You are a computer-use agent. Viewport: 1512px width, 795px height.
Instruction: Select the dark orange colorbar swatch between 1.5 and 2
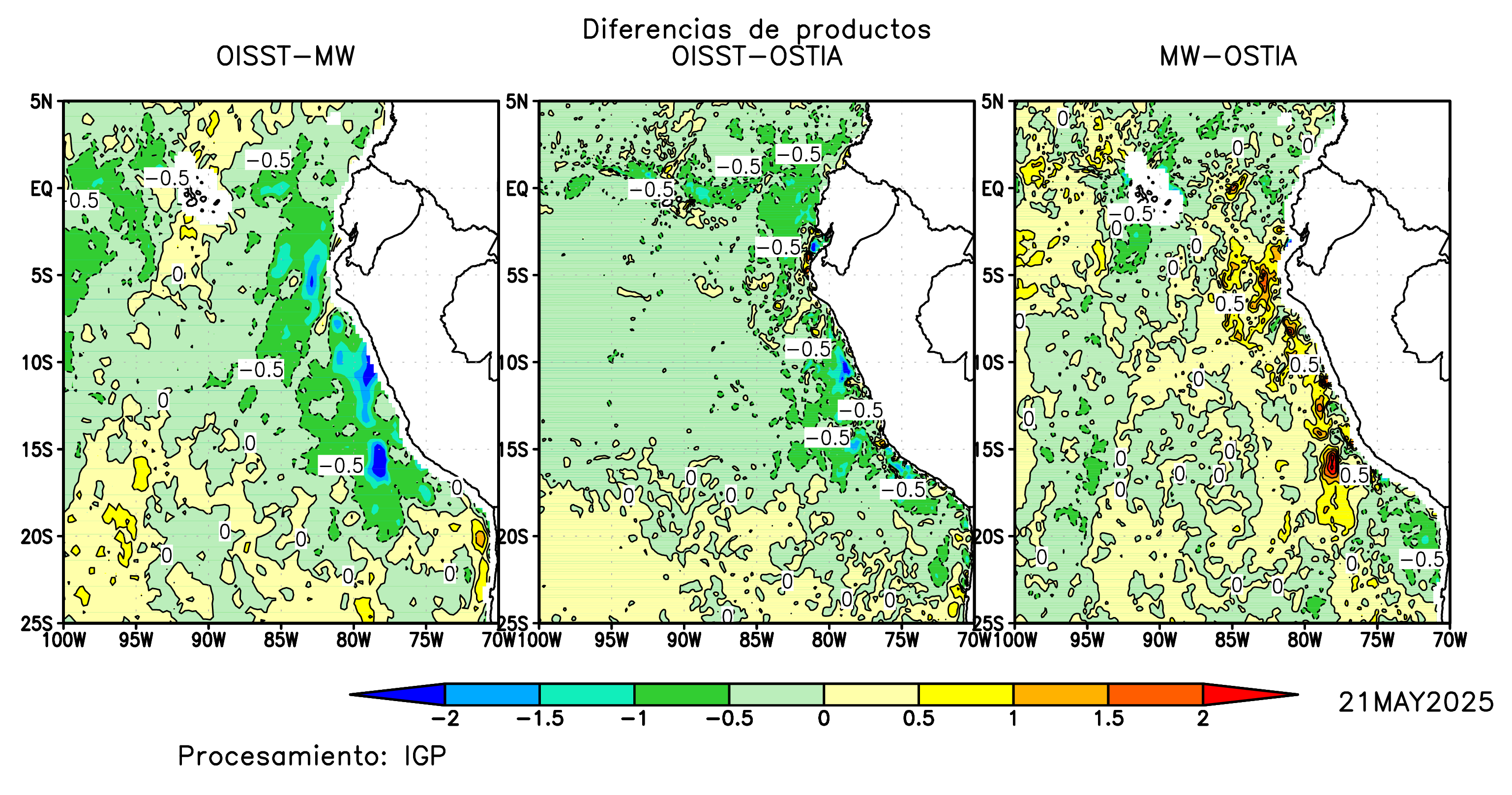(x=1155, y=694)
